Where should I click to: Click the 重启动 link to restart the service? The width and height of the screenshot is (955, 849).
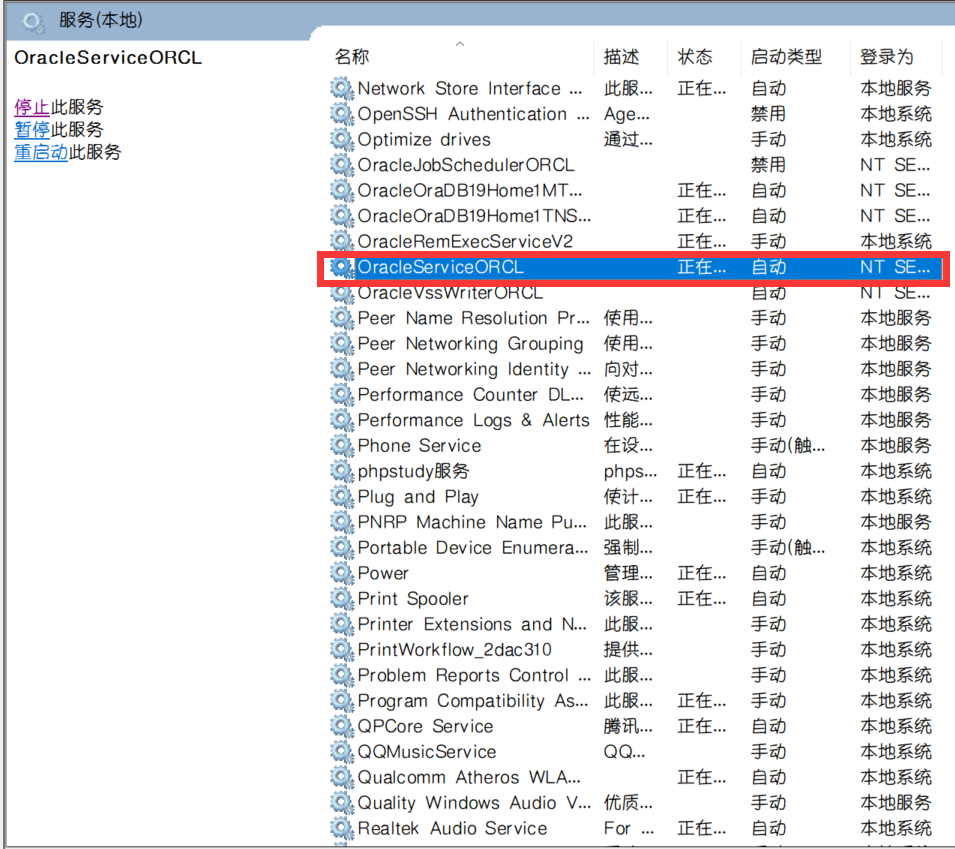tap(41, 152)
